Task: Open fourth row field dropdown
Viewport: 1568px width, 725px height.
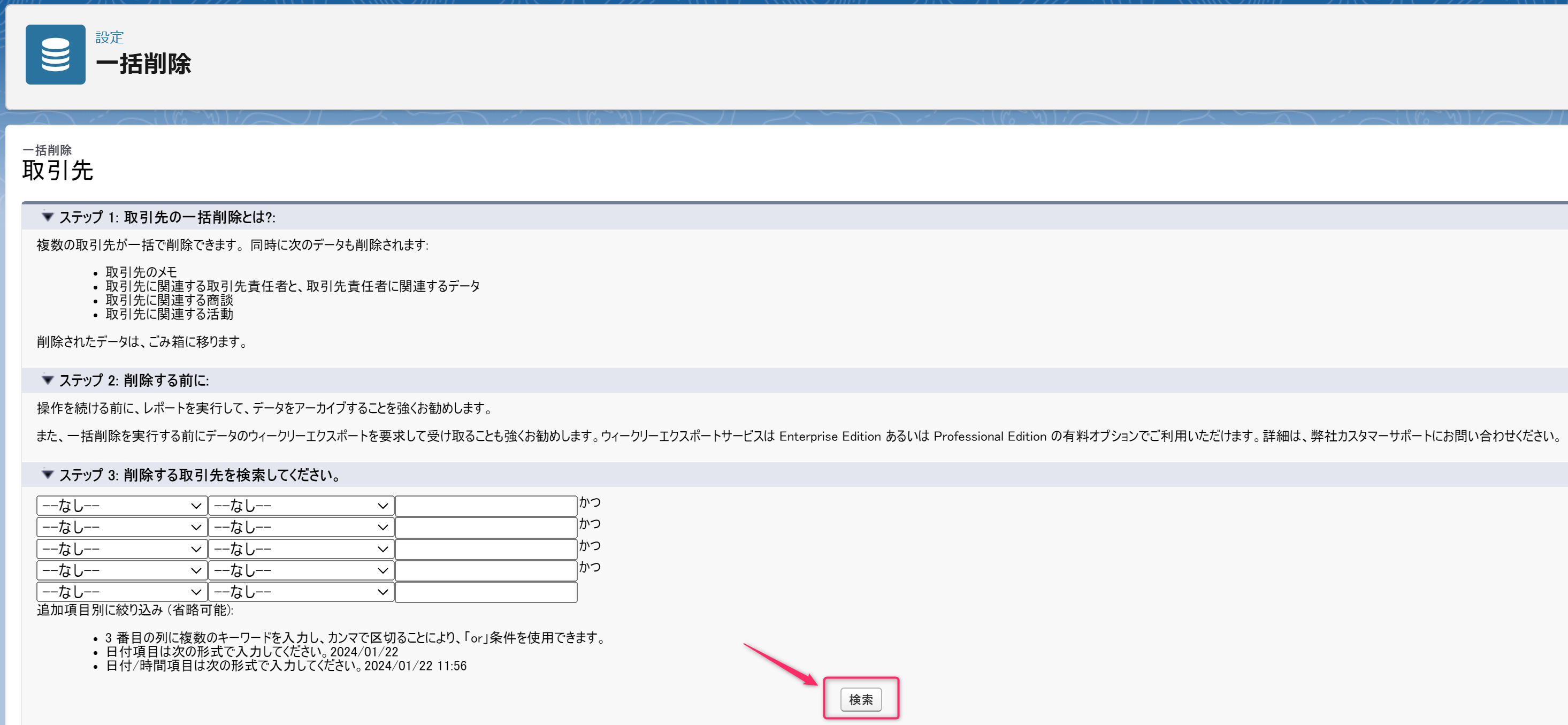Action: point(121,570)
